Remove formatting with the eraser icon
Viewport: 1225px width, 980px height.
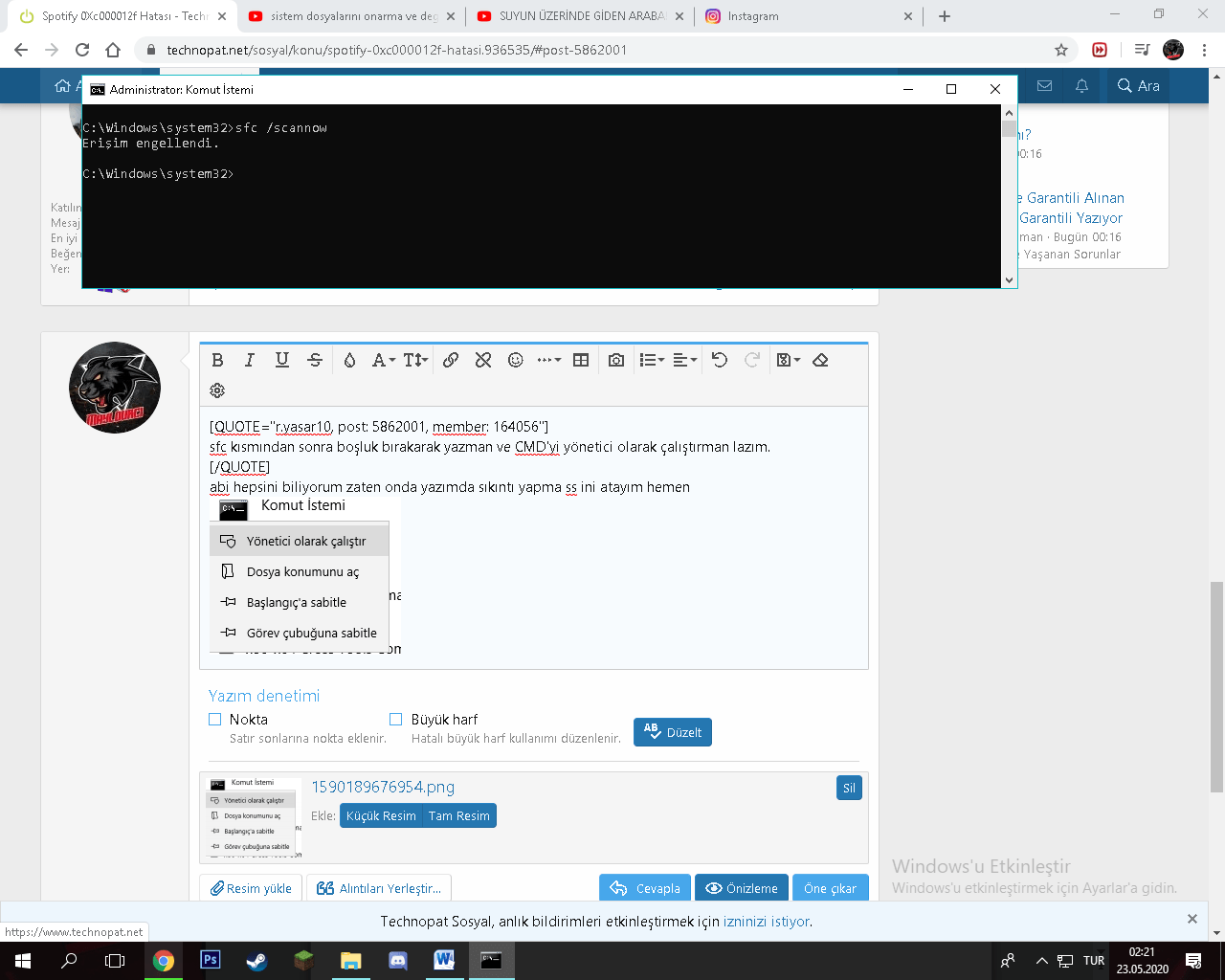click(x=820, y=360)
